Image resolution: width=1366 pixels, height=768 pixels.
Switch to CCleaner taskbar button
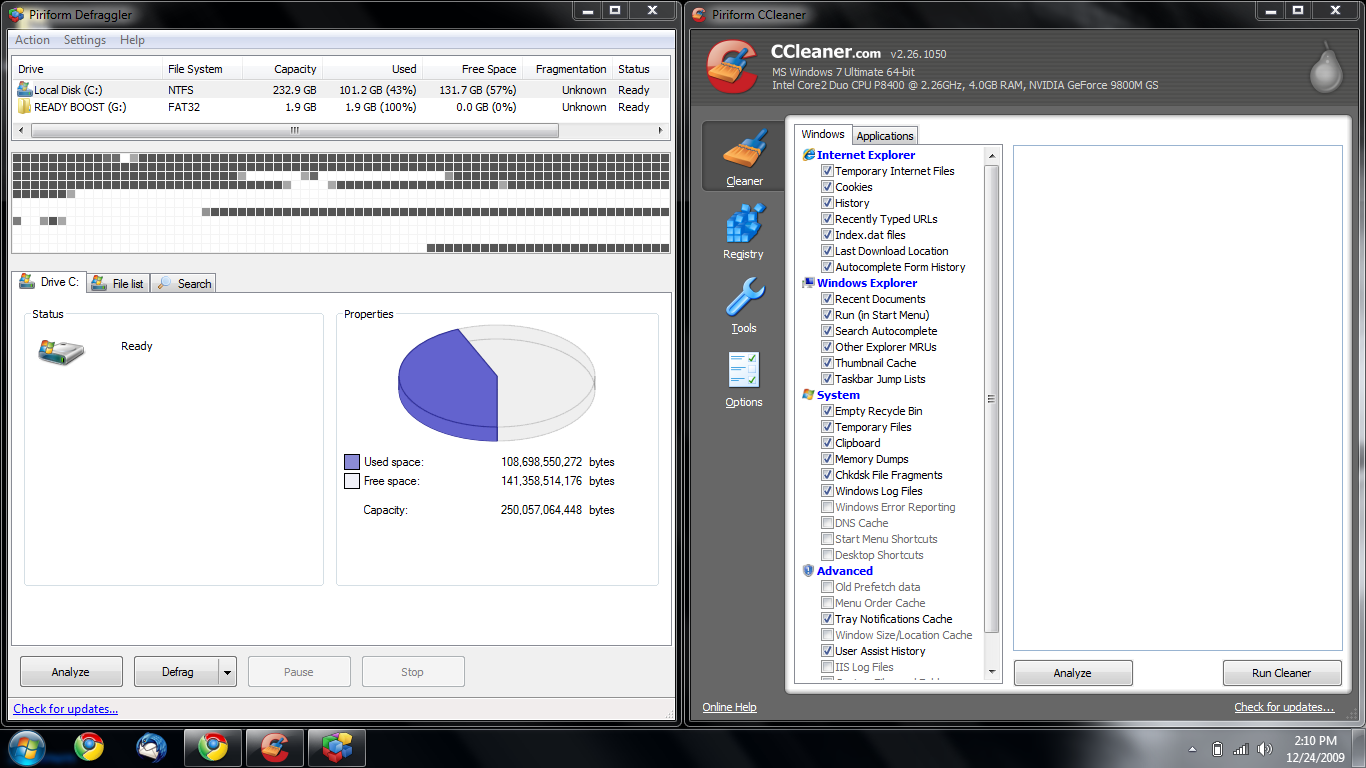click(x=275, y=747)
